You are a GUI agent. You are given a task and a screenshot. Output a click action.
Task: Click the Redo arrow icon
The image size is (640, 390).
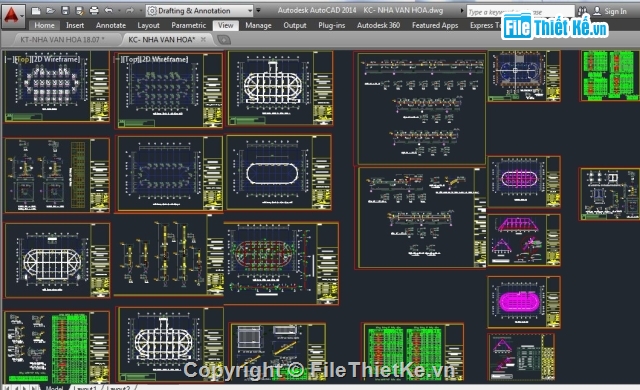130,11
